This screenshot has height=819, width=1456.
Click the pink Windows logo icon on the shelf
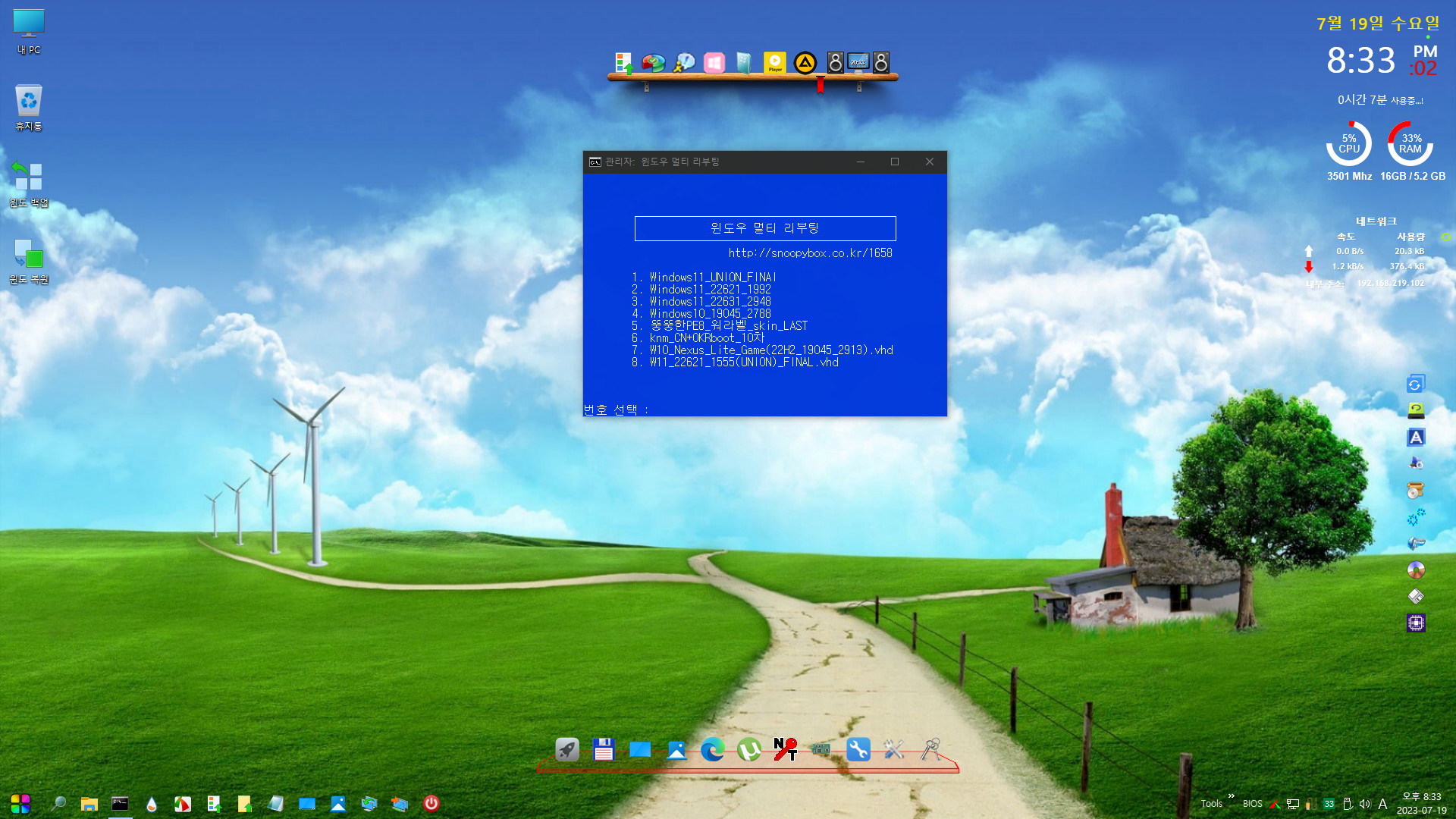(x=714, y=62)
